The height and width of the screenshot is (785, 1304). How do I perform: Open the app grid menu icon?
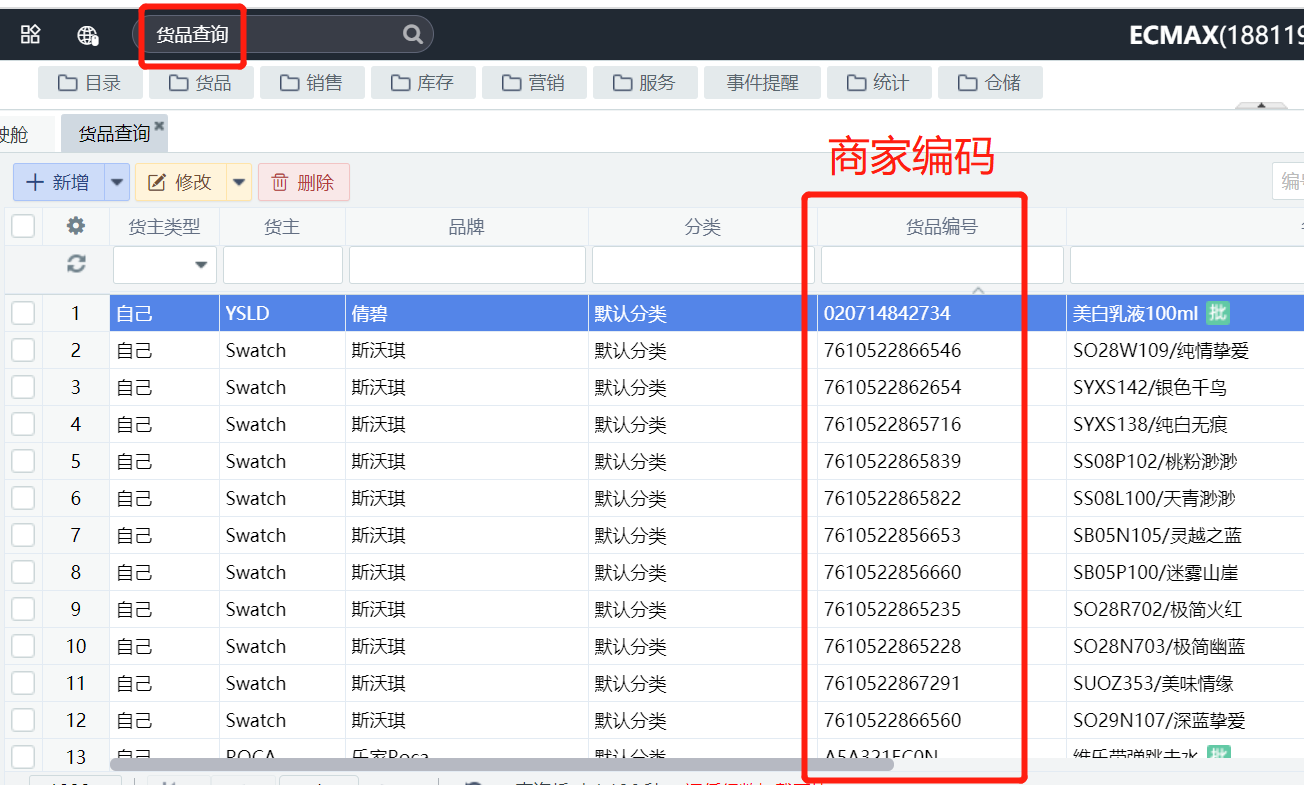click(30, 35)
